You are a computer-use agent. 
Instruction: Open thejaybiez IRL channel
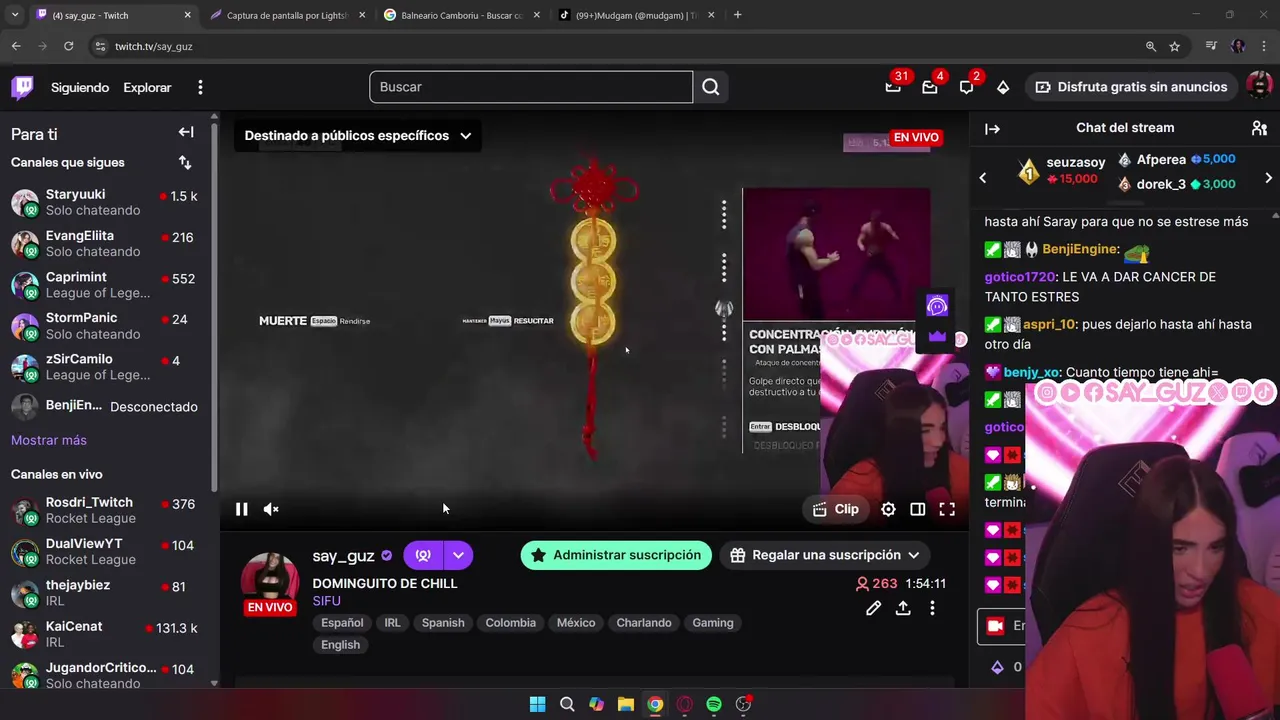104,592
